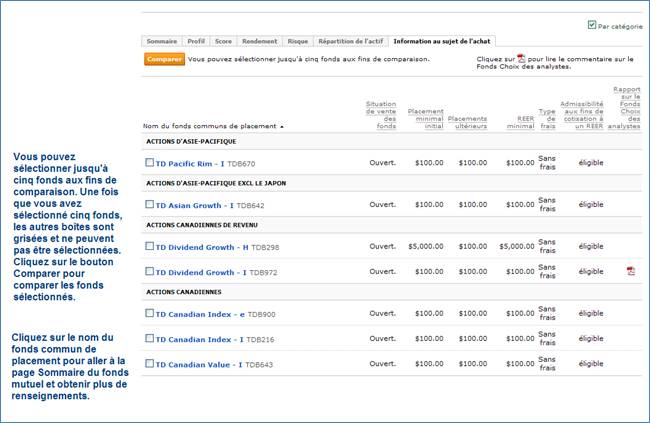Check the box for TD Pacific Rim - I
The width and height of the screenshot is (650, 423).
tap(150, 162)
